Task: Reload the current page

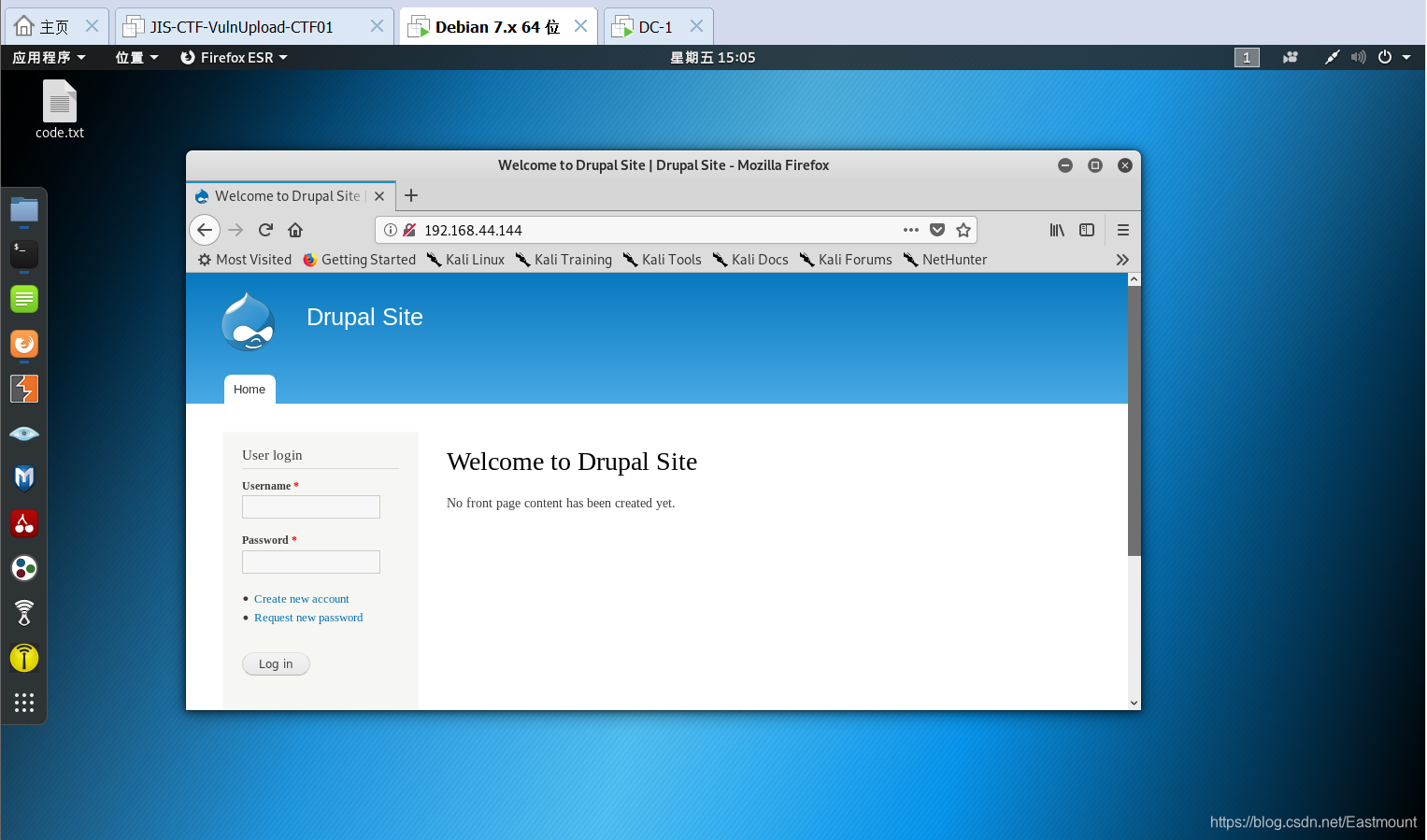Action: point(265,230)
